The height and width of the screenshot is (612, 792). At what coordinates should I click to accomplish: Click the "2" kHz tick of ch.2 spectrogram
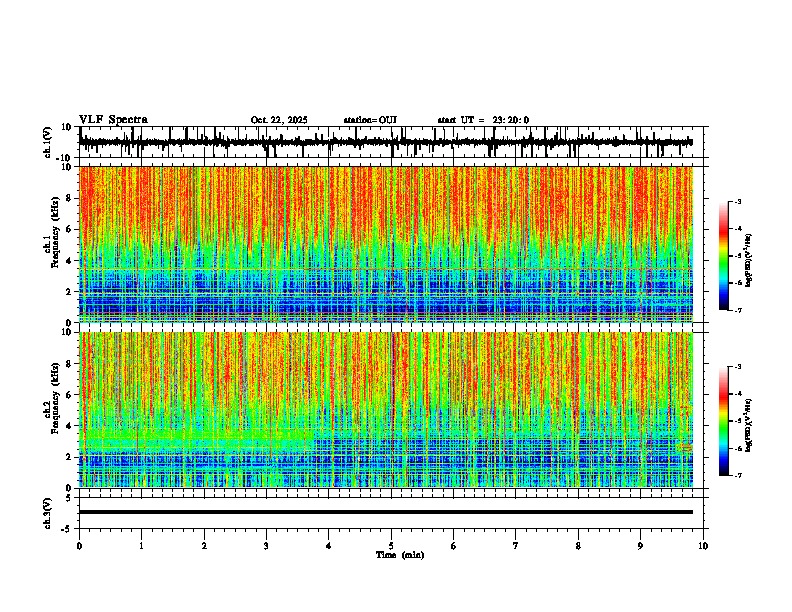(x=70, y=457)
